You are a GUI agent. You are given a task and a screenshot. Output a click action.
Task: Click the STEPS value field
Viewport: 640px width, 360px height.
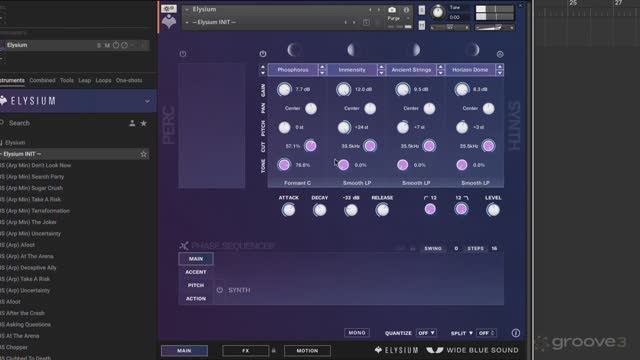point(494,248)
